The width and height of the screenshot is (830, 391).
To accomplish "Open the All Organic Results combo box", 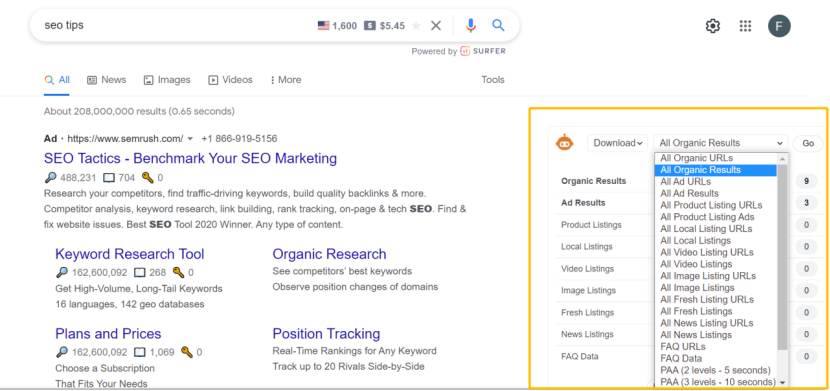I will click(720, 143).
